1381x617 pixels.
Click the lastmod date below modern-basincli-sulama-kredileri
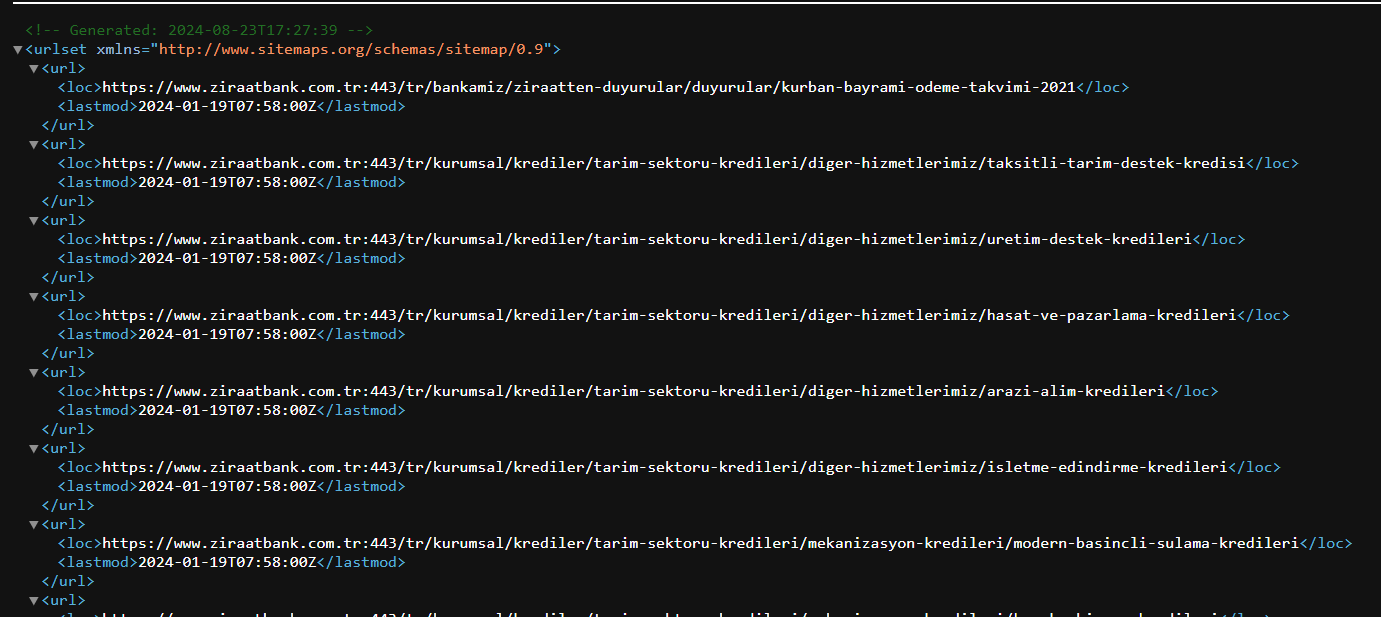pos(227,562)
